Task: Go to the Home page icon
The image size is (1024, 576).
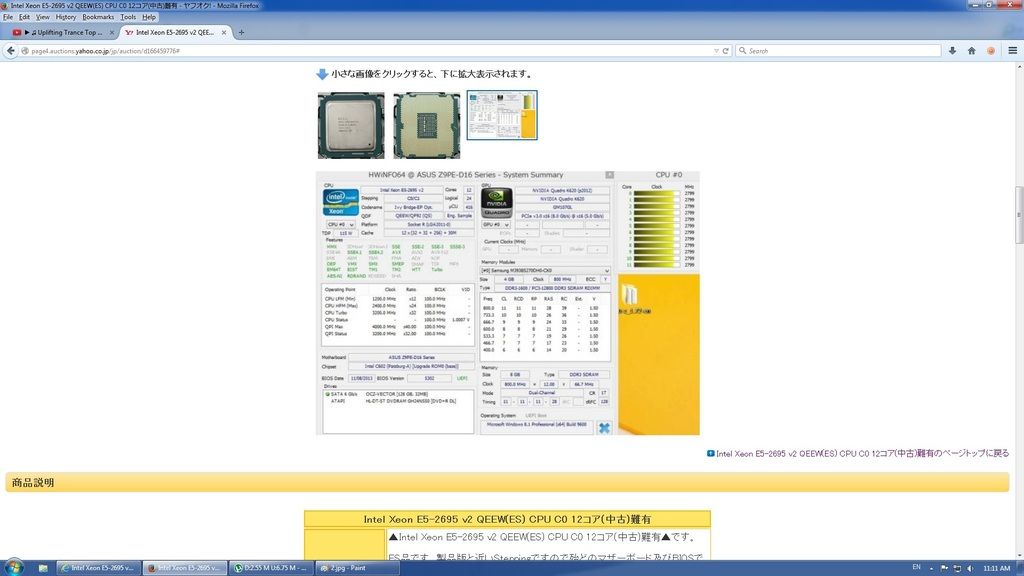Action: [x=972, y=50]
